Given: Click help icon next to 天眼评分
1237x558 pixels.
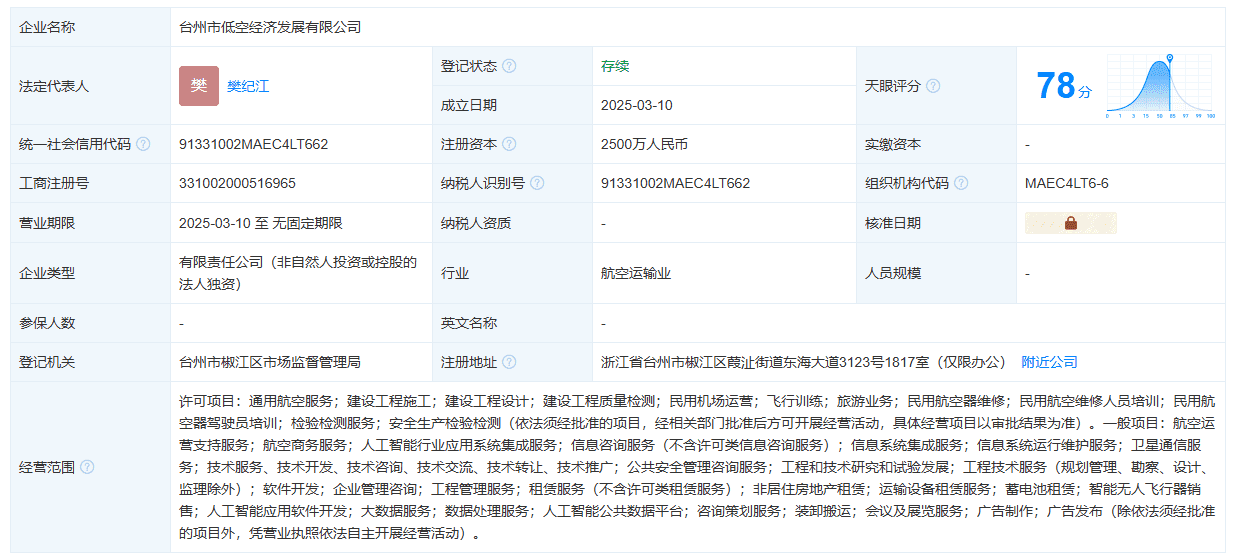Looking at the screenshot, I should 933,86.
